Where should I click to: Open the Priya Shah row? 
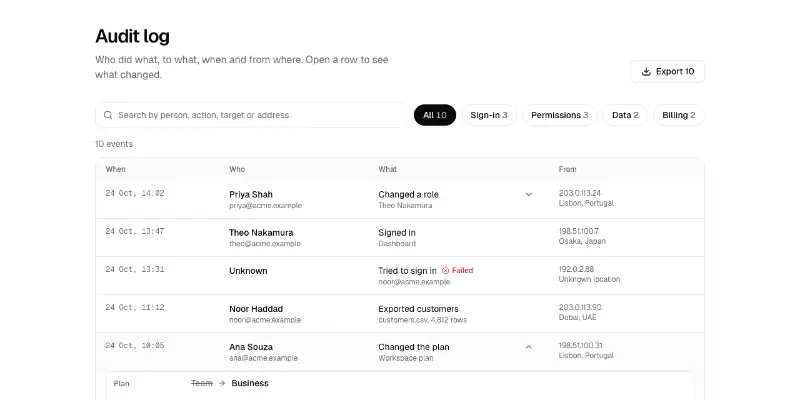(x=399, y=199)
